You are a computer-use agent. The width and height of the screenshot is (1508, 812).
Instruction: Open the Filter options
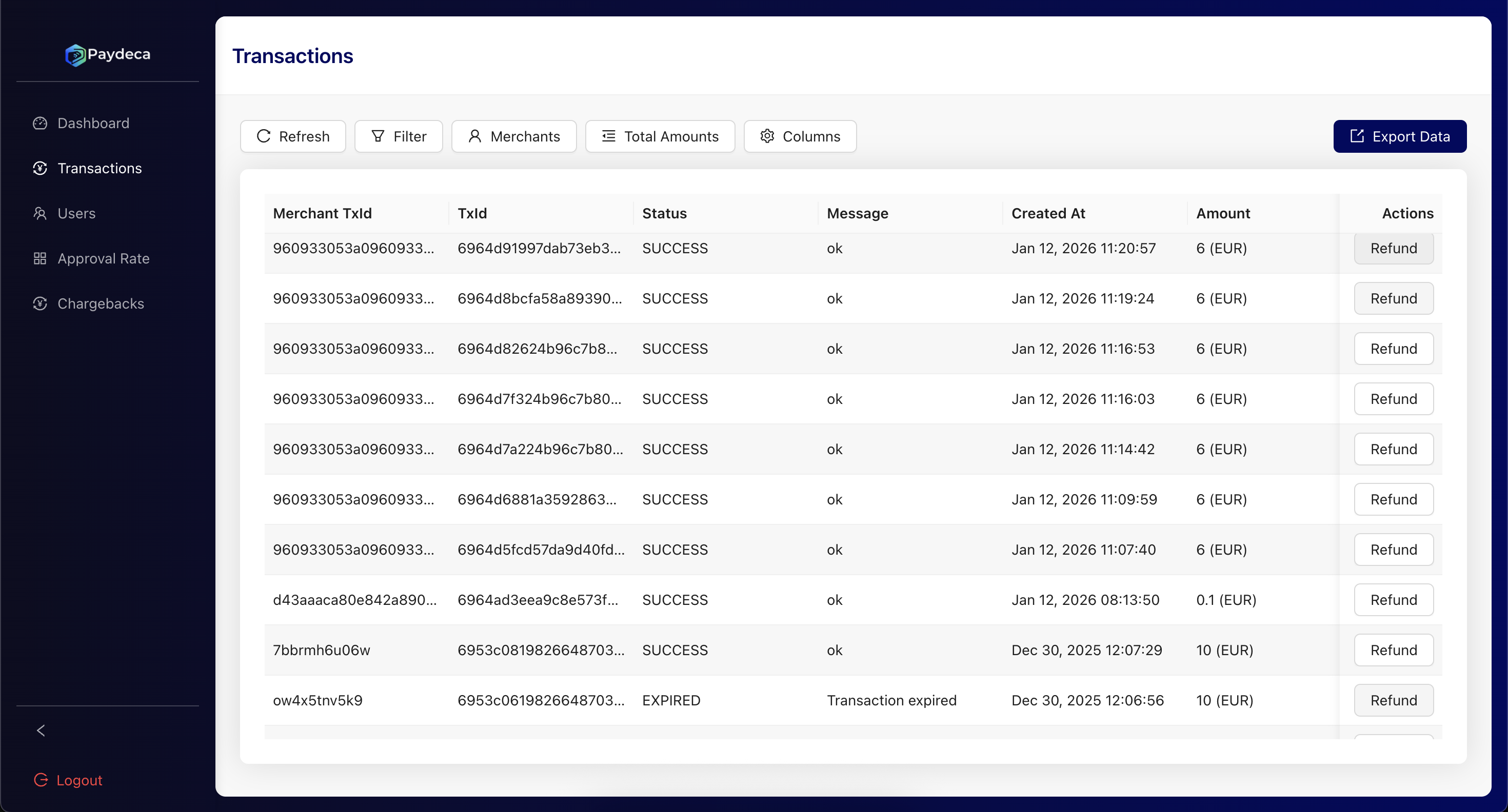pyautogui.click(x=399, y=136)
